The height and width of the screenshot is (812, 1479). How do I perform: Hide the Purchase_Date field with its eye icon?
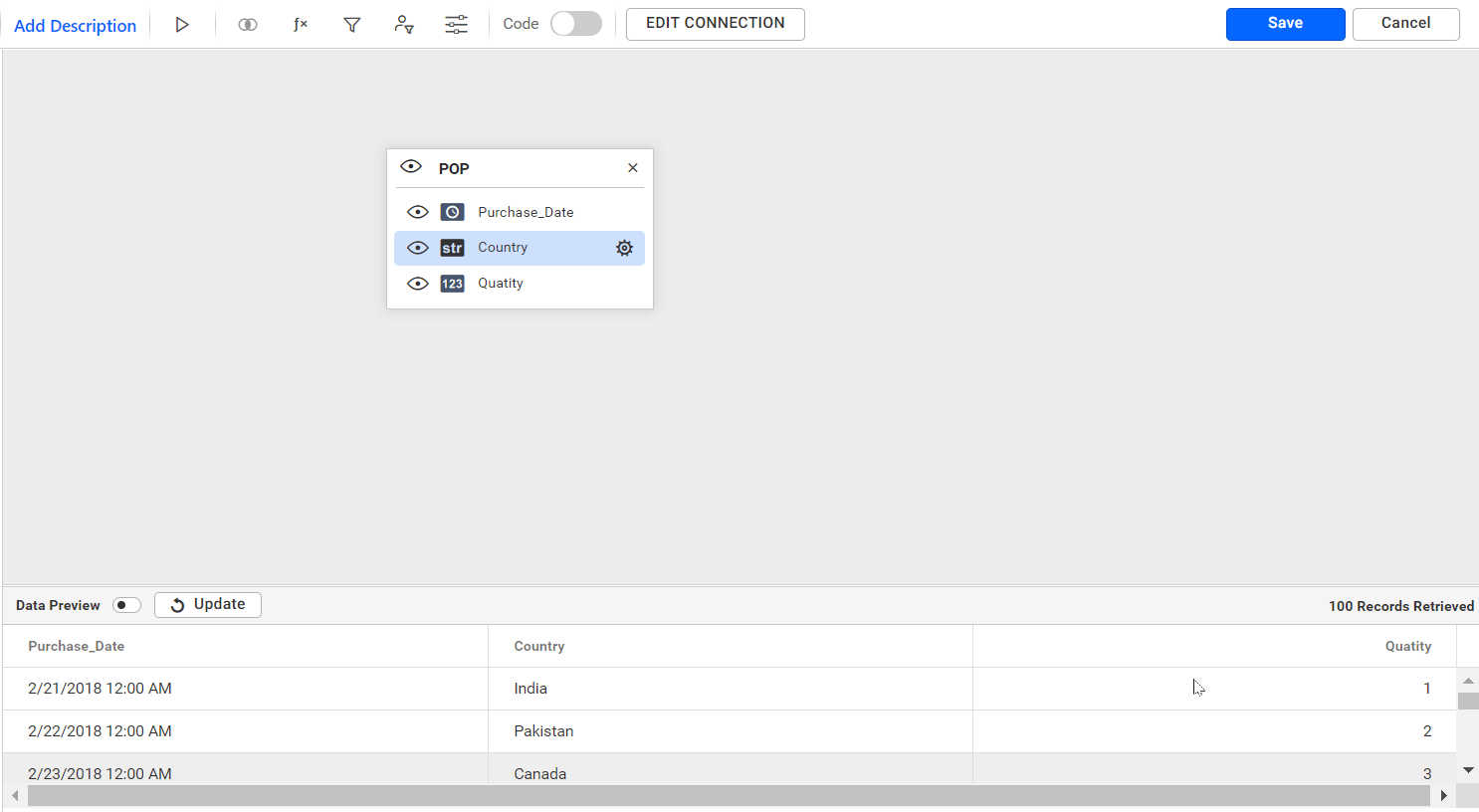(417, 211)
